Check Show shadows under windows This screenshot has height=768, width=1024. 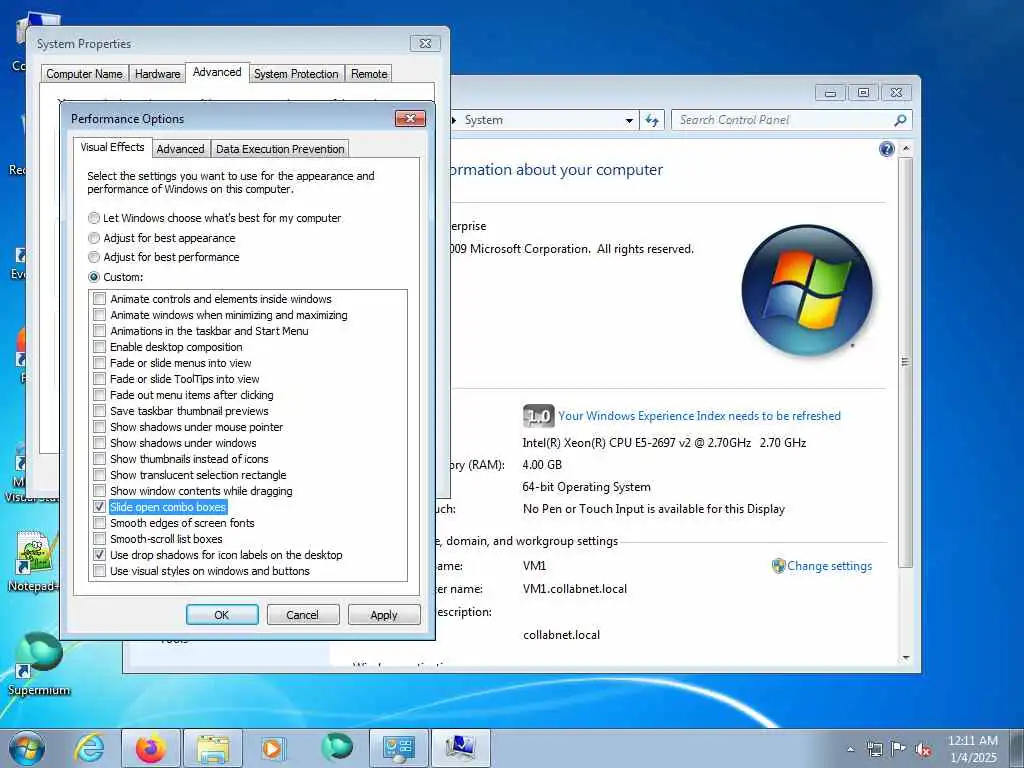99,443
